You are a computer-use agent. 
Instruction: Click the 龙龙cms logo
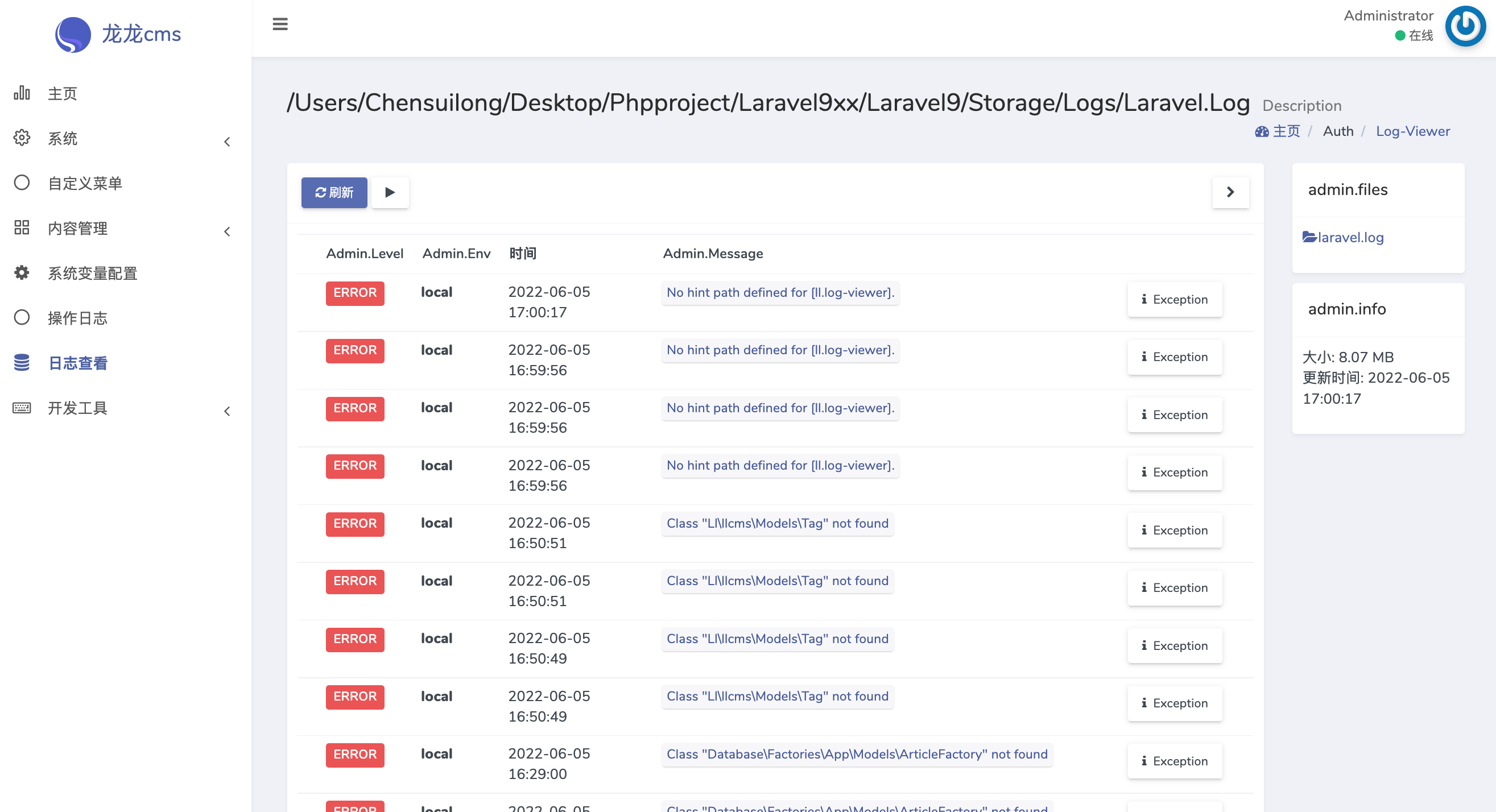point(118,34)
